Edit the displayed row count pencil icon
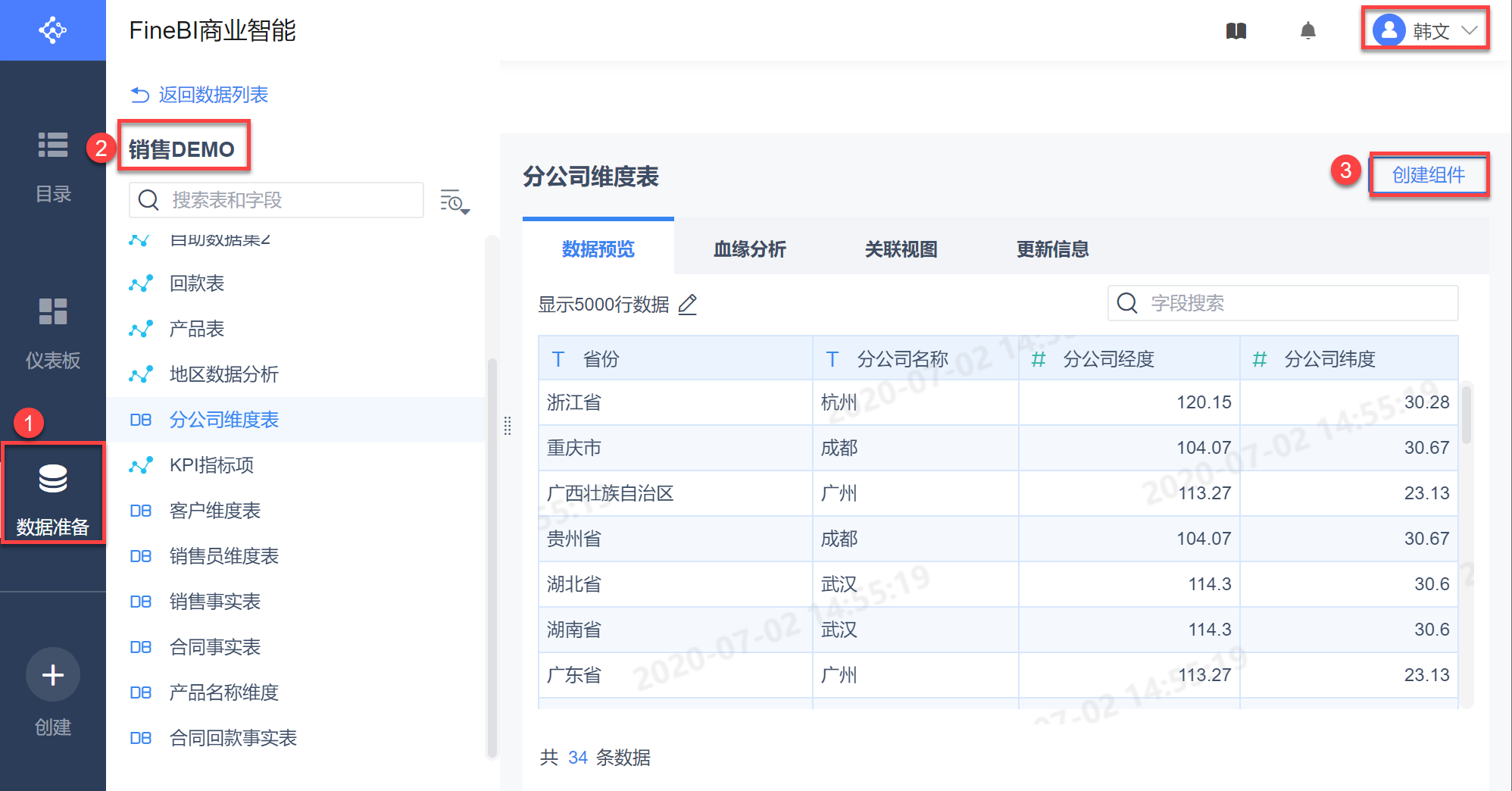 [687, 305]
